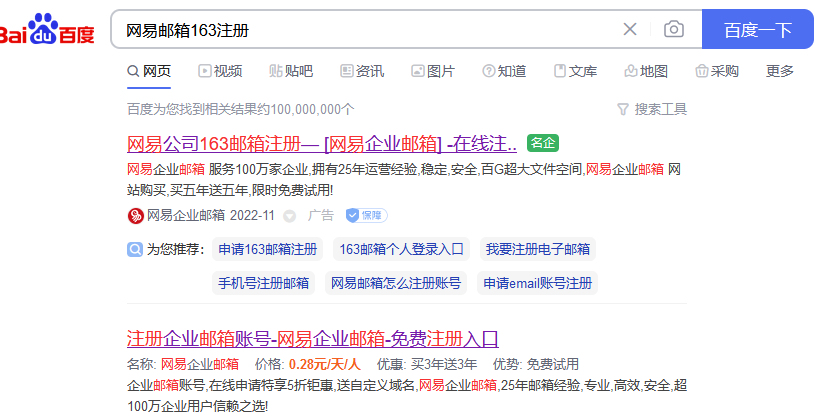
Task: Click the price text 0.28元/天/人
Action: (x=325, y=365)
